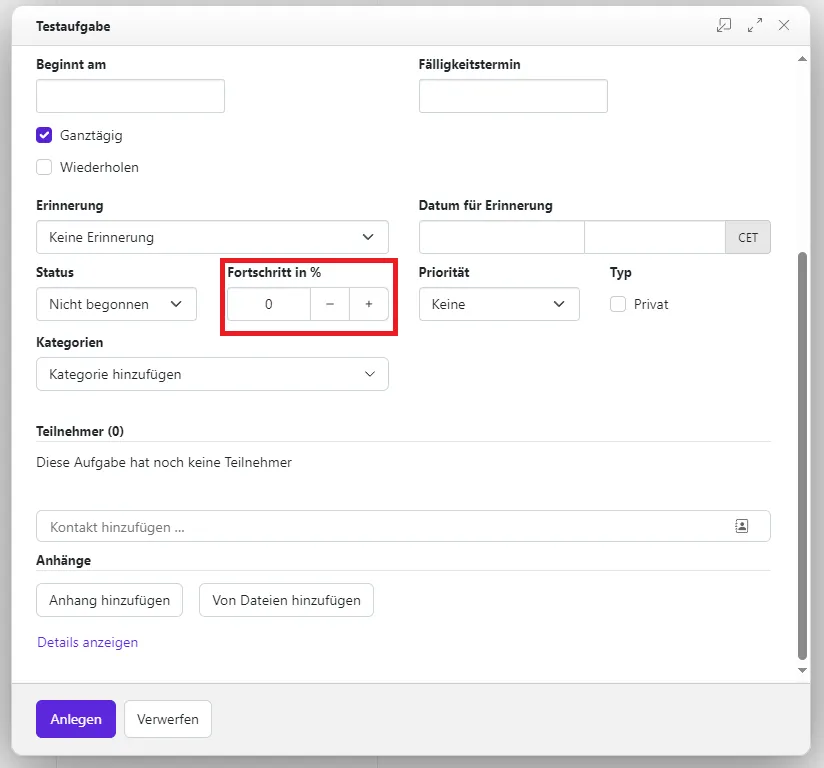Open the Priorität dropdown
The image size is (824, 768).
(x=498, y=304)
